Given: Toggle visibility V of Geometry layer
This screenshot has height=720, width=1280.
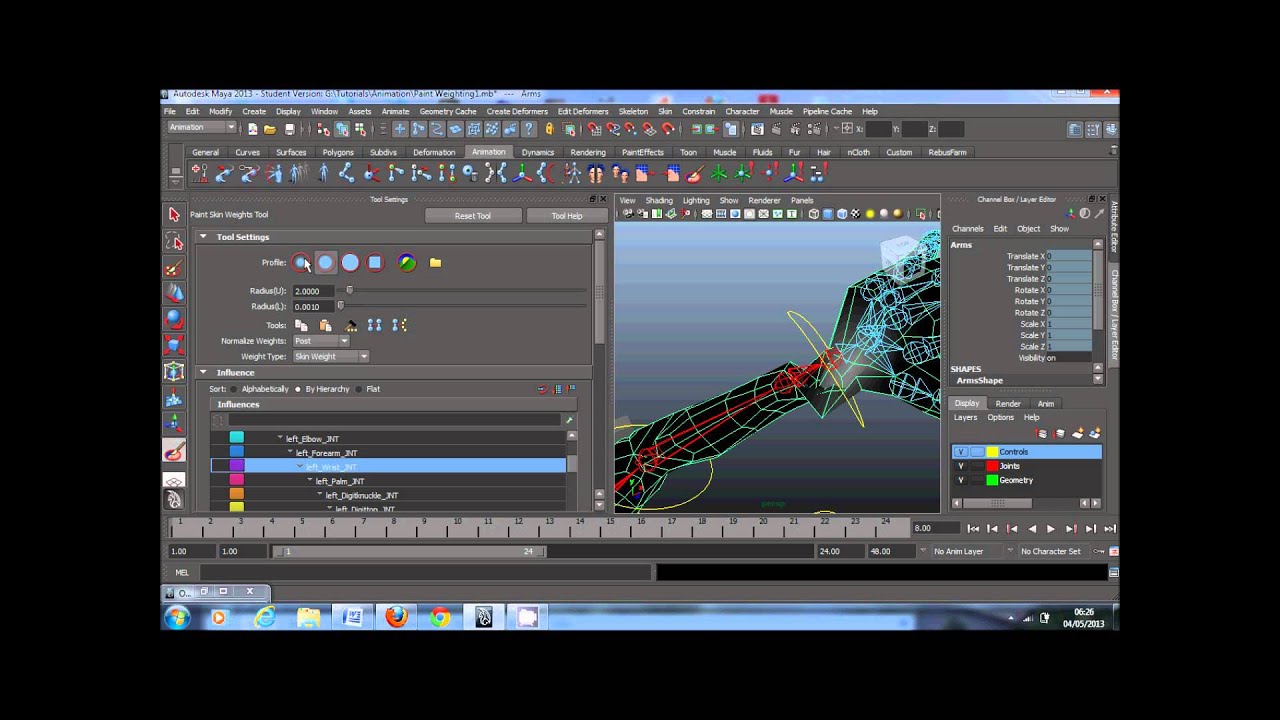Looking at the screenshot, I should tap(961, 480).
